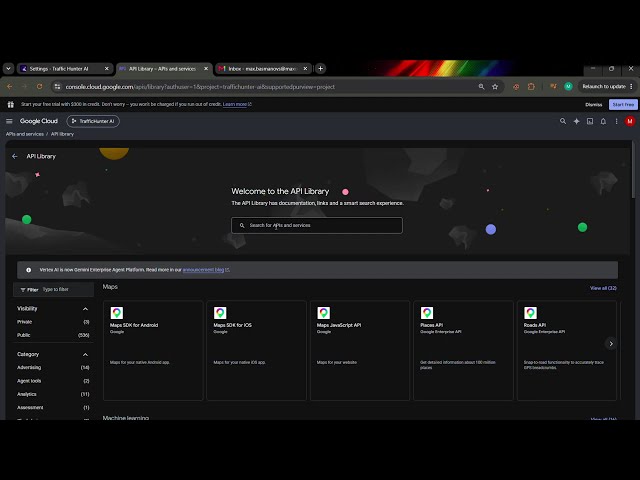Click the page vertical scrollbar
Screen dimensions: 640x480
click(x=633, y=169)
